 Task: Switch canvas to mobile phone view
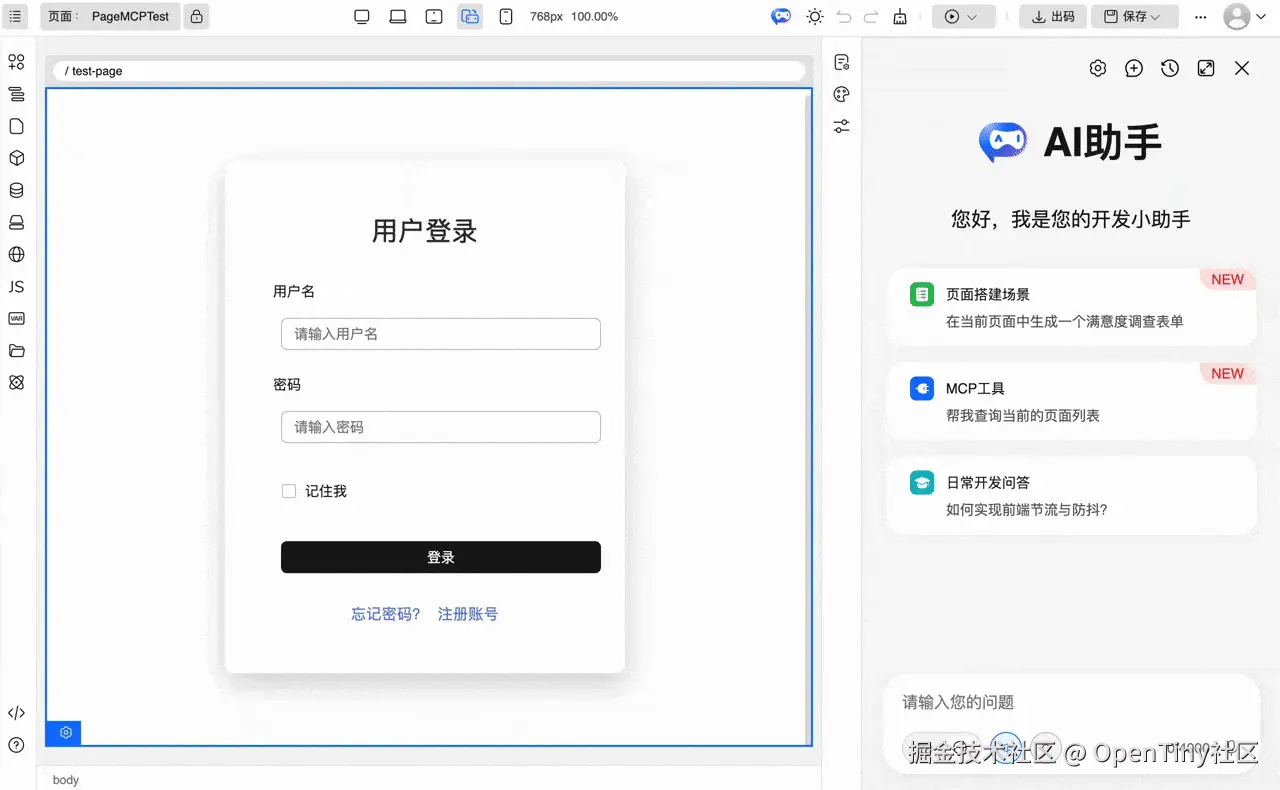[x=506, y=16]
